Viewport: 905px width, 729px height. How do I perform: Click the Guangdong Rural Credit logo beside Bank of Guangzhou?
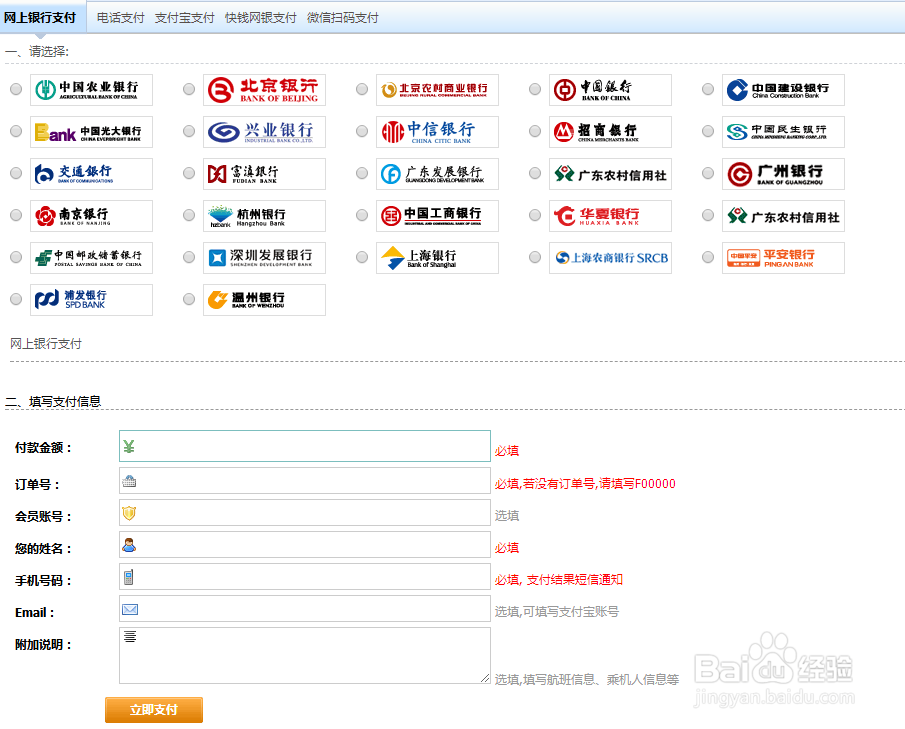611,174
